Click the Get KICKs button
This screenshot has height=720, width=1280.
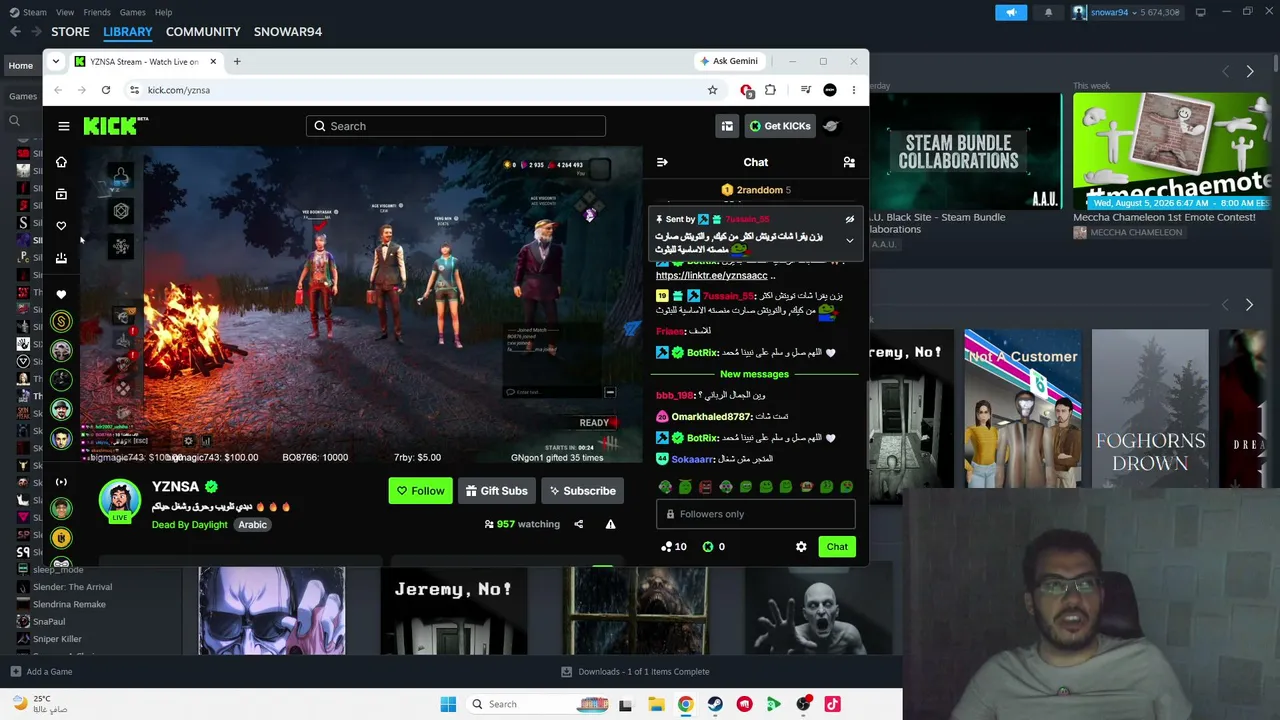[779, 126]
